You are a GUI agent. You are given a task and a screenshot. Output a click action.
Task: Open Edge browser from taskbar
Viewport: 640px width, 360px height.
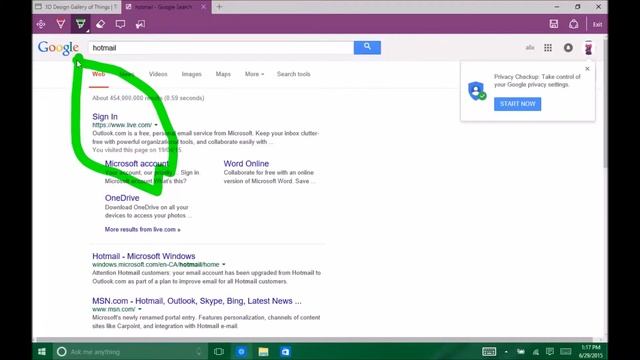coord(241,351)
